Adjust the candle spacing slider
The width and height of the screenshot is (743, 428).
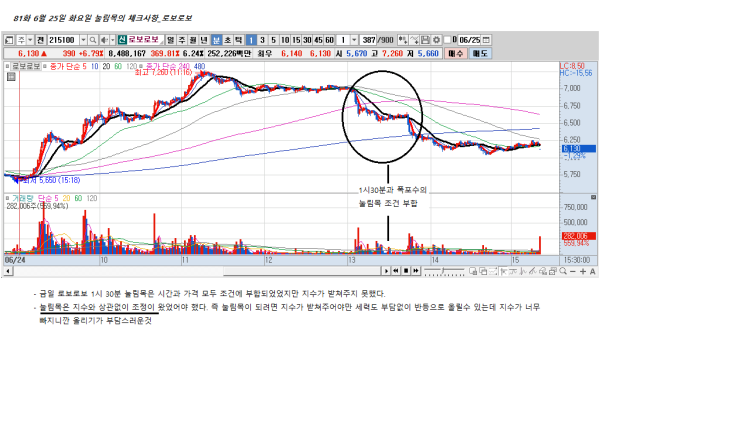tap(444, 271)
